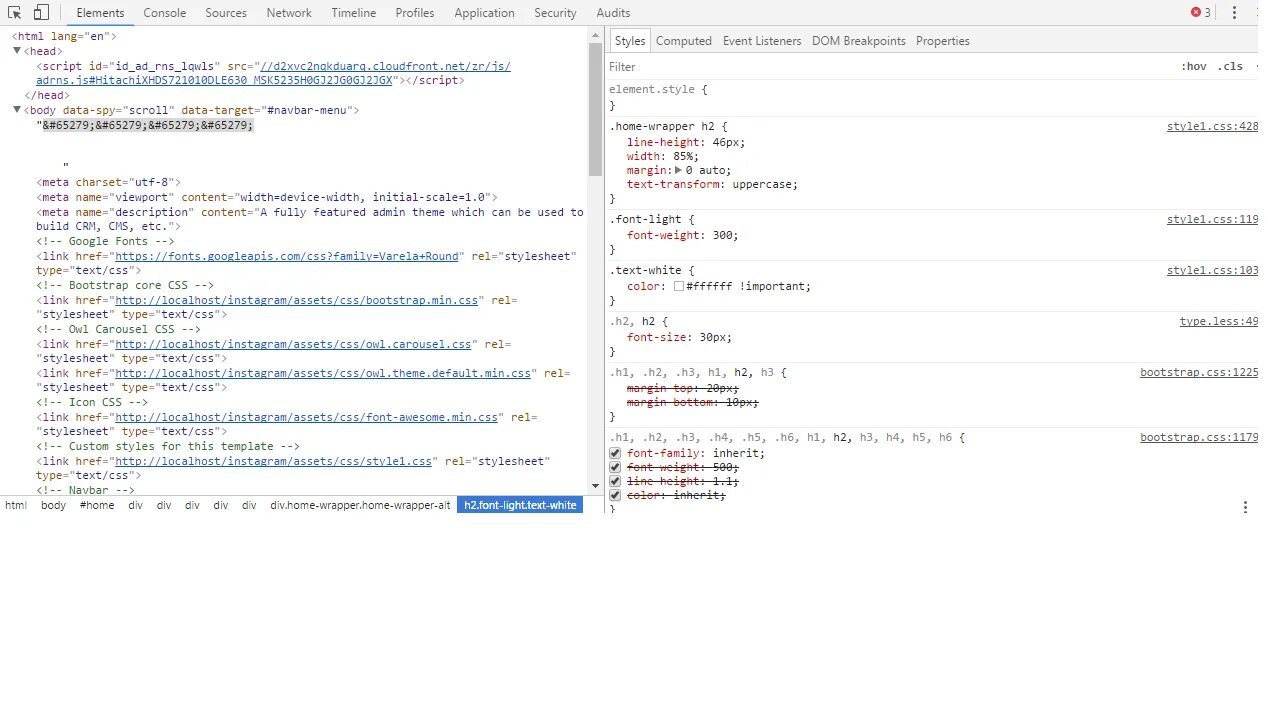
Task: Select the body breadcrumb
Action: pos(54,505)
